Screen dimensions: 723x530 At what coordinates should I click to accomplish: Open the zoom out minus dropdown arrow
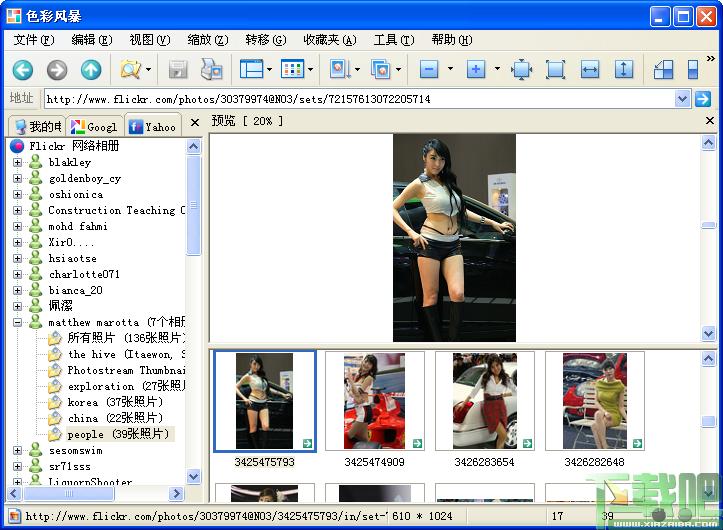tap(450, 69)
